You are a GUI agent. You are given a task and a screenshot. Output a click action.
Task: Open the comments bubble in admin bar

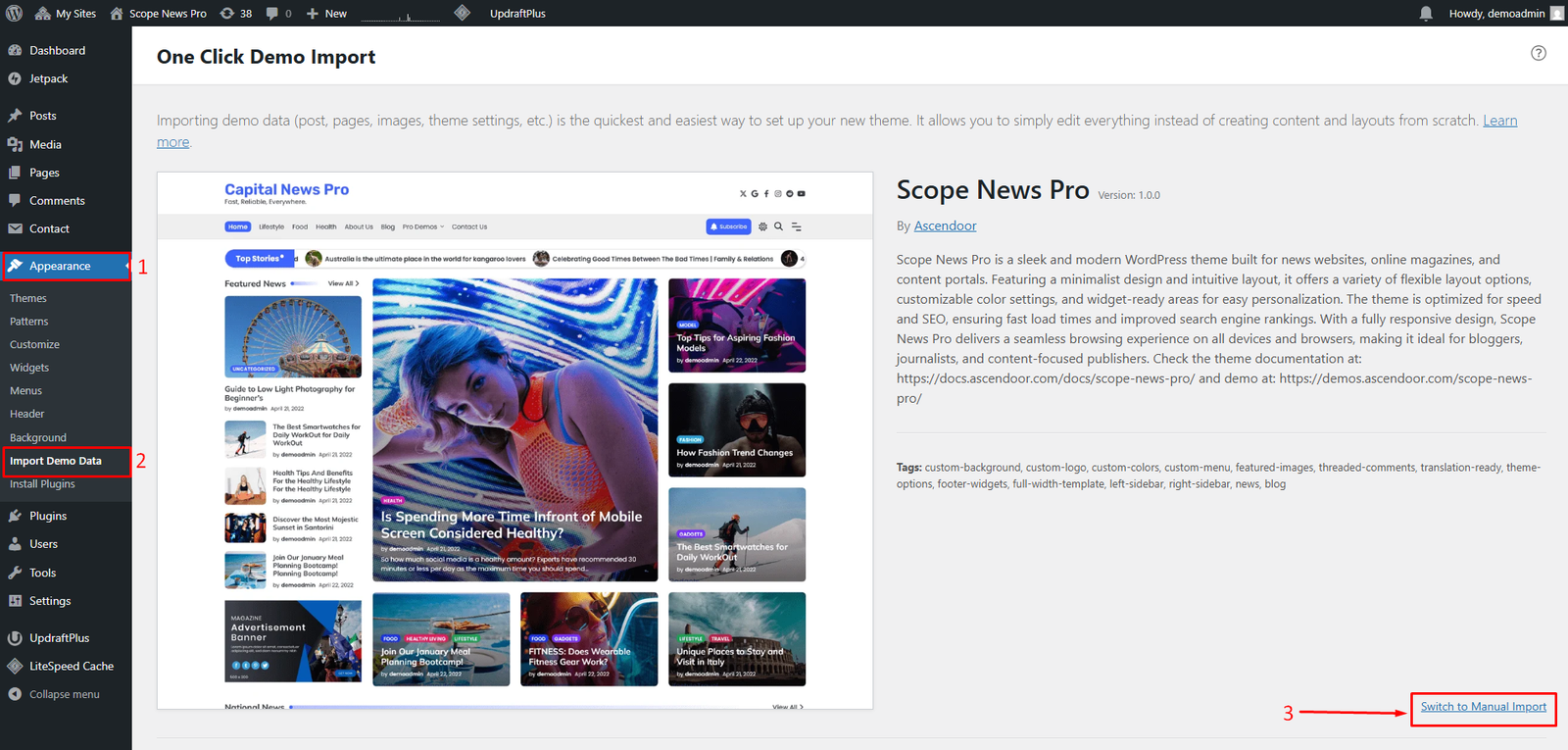click(278, 14)
